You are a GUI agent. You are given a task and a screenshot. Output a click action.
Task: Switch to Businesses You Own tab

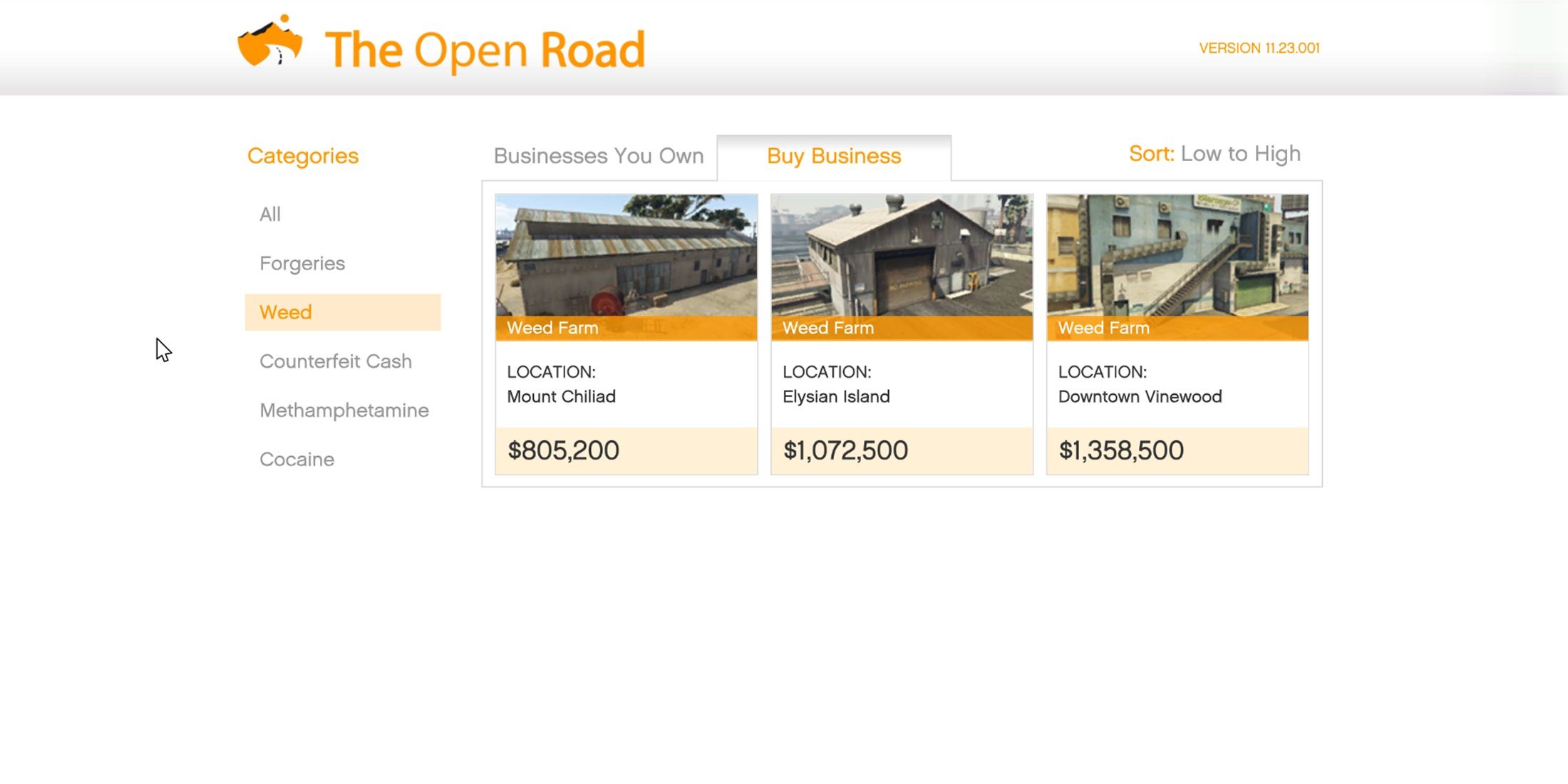coord(599,155)
